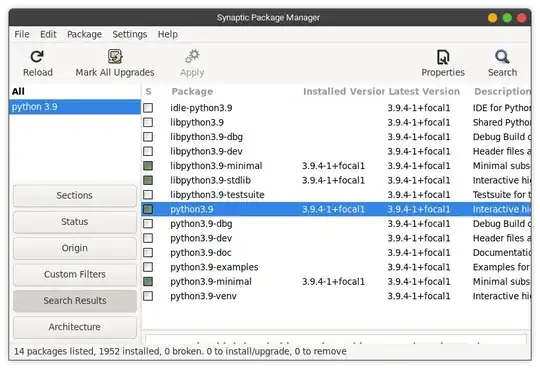540x369 pixels.
Task: Click the Reload toolbar icon
Action: 37,57
